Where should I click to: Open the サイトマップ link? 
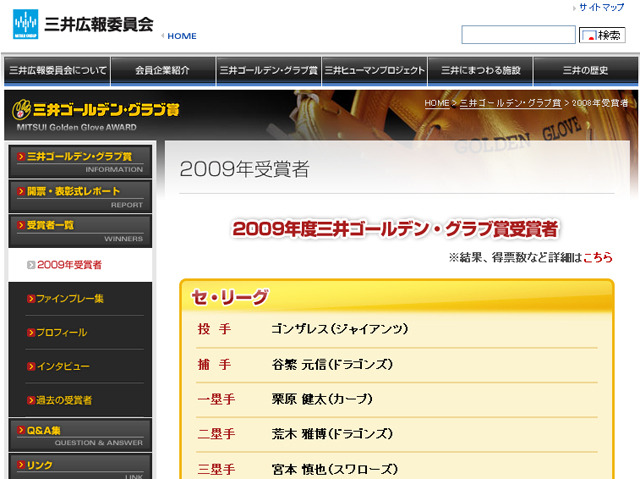pyautogui.click(x=602, y=7)
